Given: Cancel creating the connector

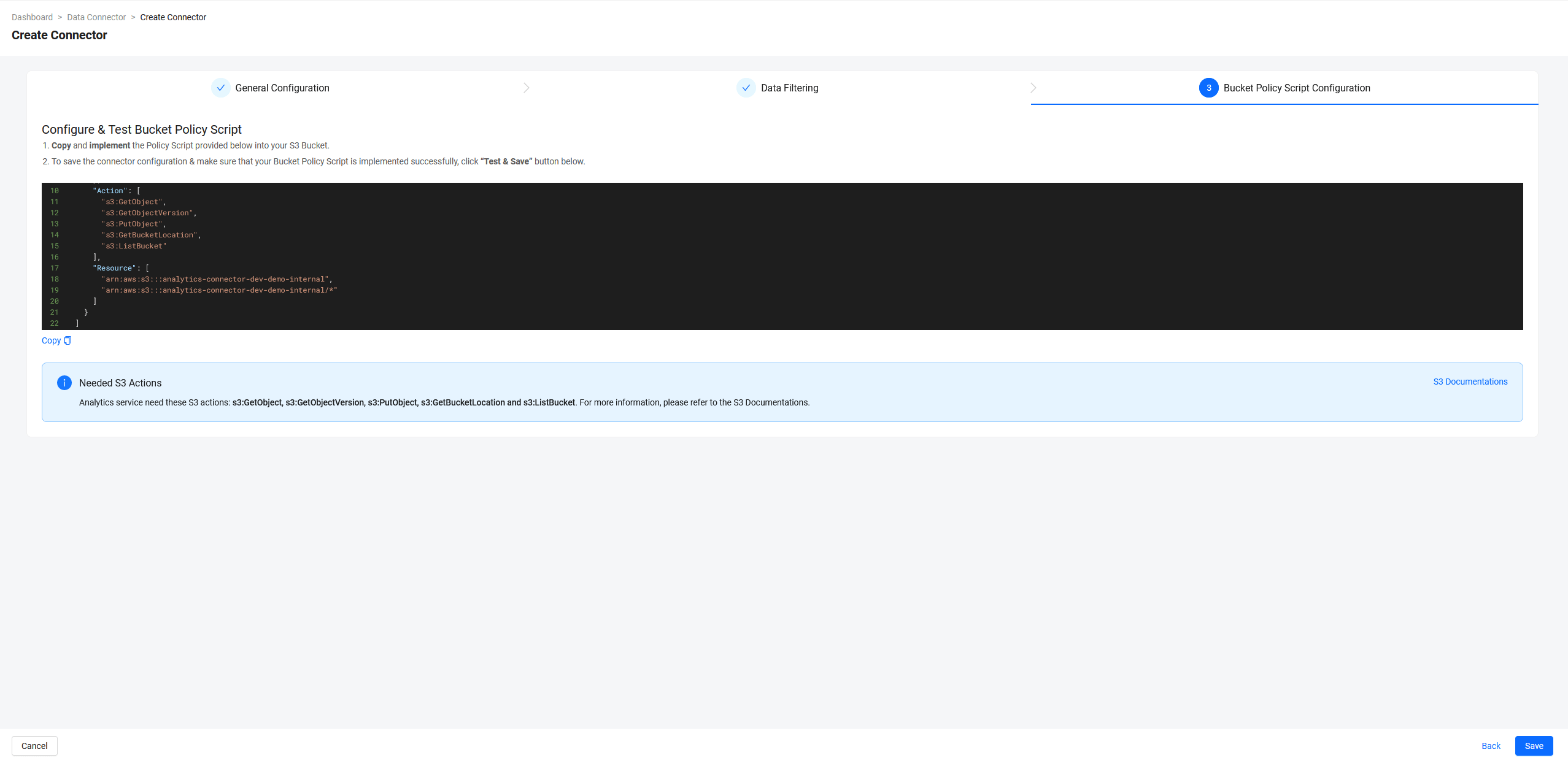Looking at the screenshot, I should coord(34,745).
